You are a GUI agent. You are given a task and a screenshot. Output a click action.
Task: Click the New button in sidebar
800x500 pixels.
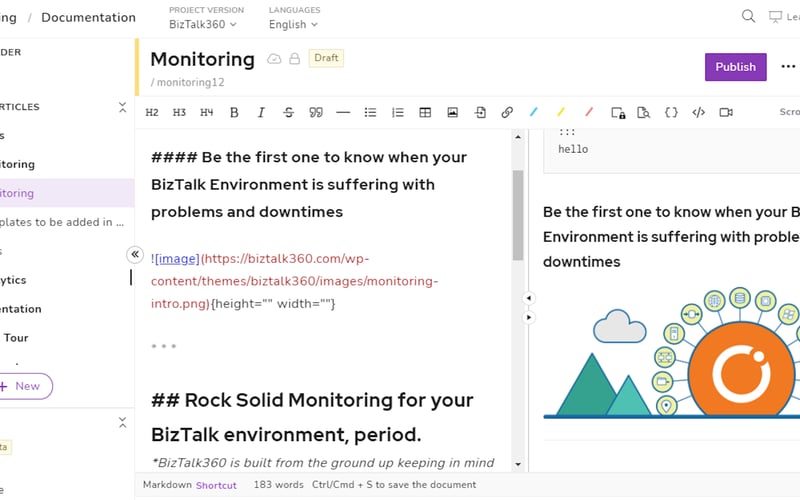pyautogui.click(x=24, y=386)
